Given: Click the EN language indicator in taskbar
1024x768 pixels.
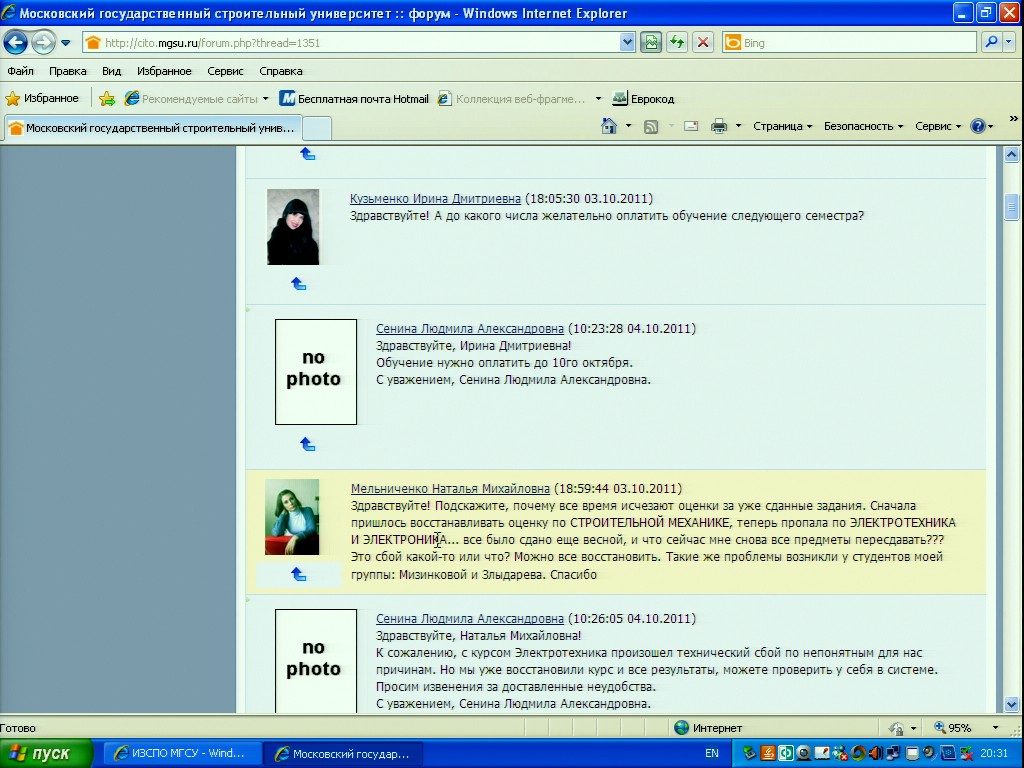Looking at the screenshot, I should pos(712,754).
